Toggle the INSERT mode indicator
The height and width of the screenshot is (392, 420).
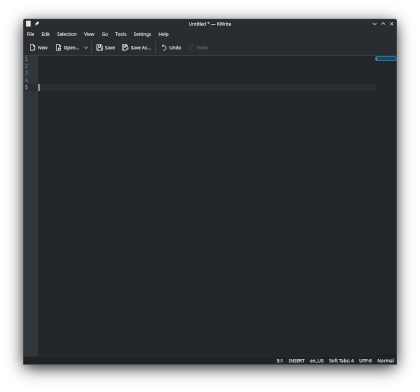[x=297, y=361]
